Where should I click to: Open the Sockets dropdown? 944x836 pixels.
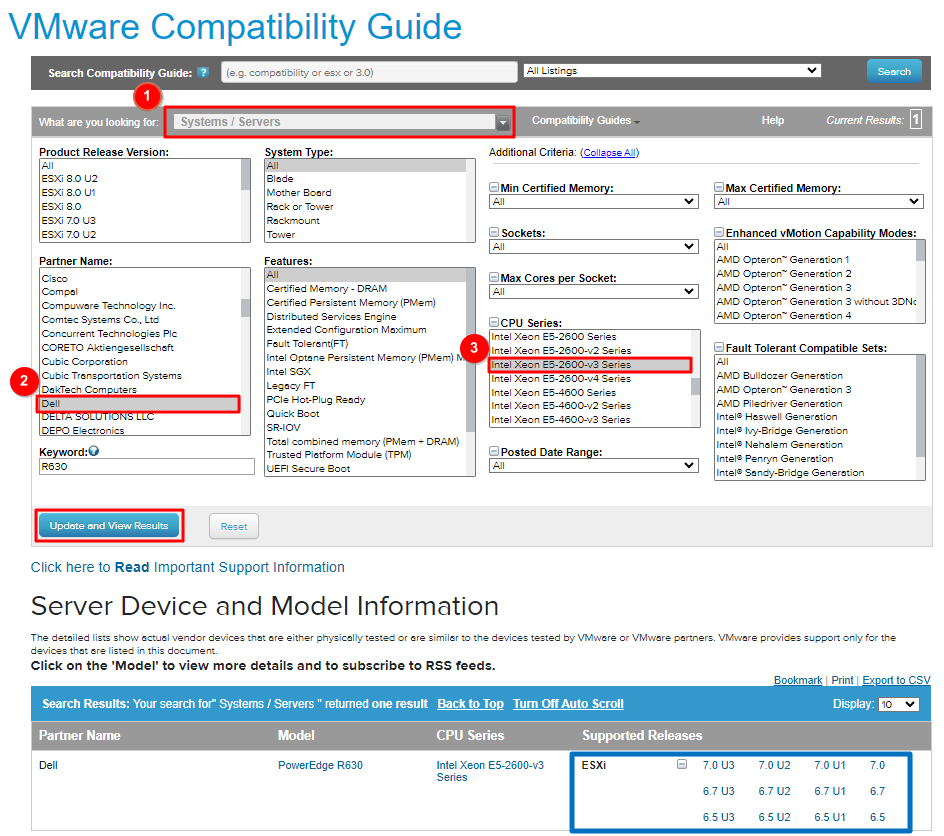pos(594,247)
